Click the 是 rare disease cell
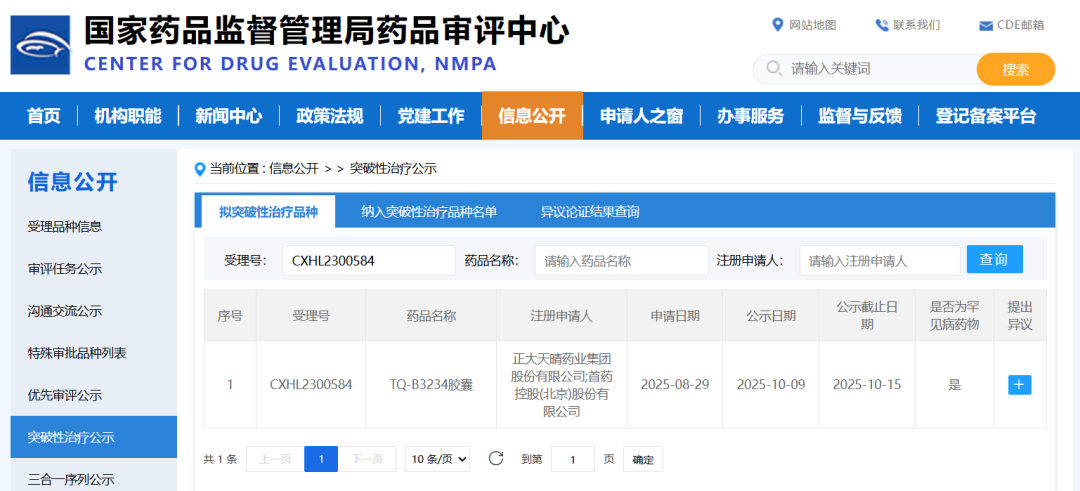 (x=954, y=384)
